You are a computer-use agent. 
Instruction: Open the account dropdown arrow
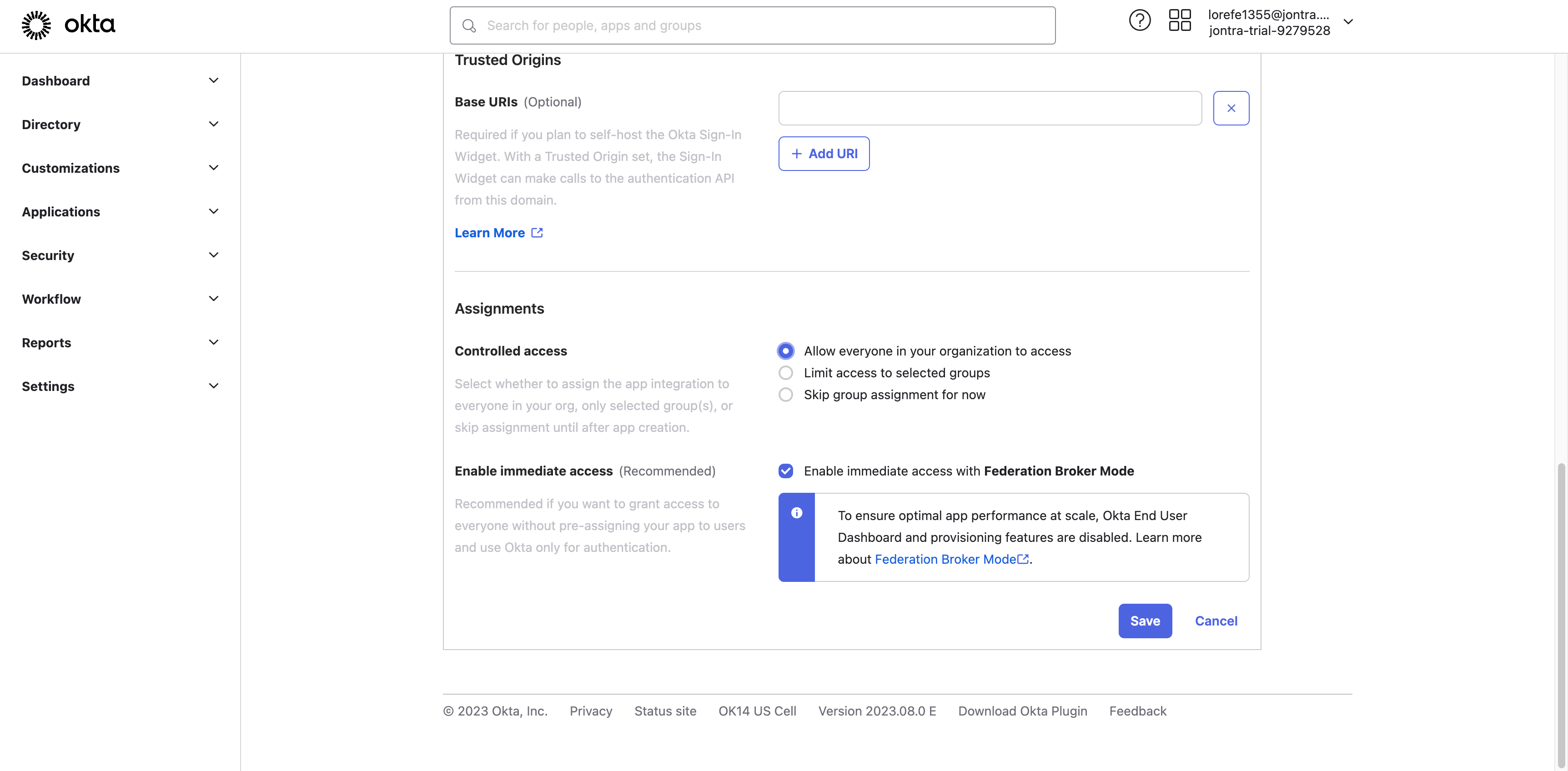click(1348, 22)
